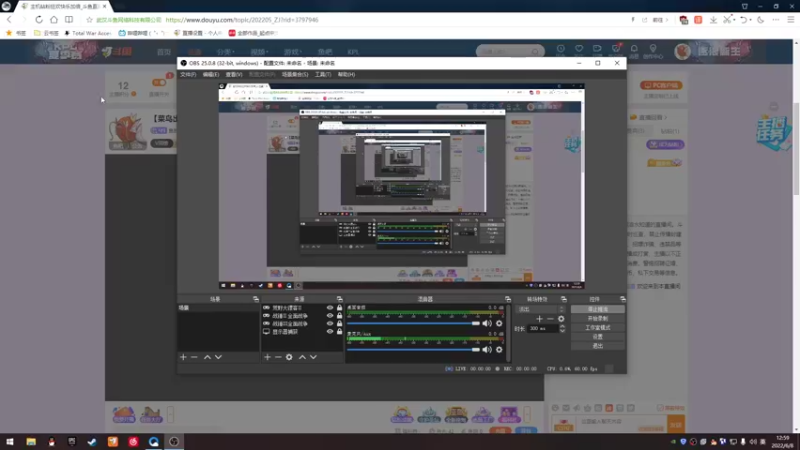Open Settings from OBS Controls panel
Screen dimensions: 800x450
click(x=597, y=337)
